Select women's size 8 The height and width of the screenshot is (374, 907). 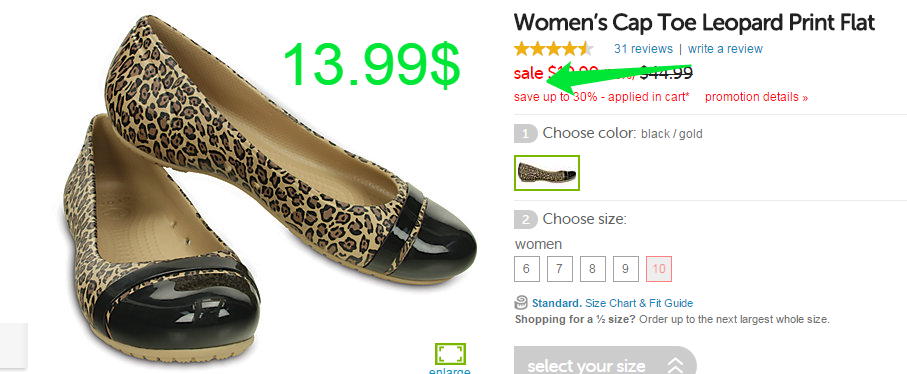pos(593,269)
